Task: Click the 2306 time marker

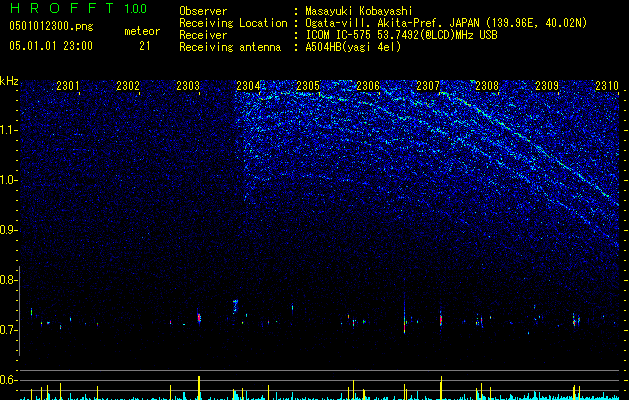Action: 368,86
